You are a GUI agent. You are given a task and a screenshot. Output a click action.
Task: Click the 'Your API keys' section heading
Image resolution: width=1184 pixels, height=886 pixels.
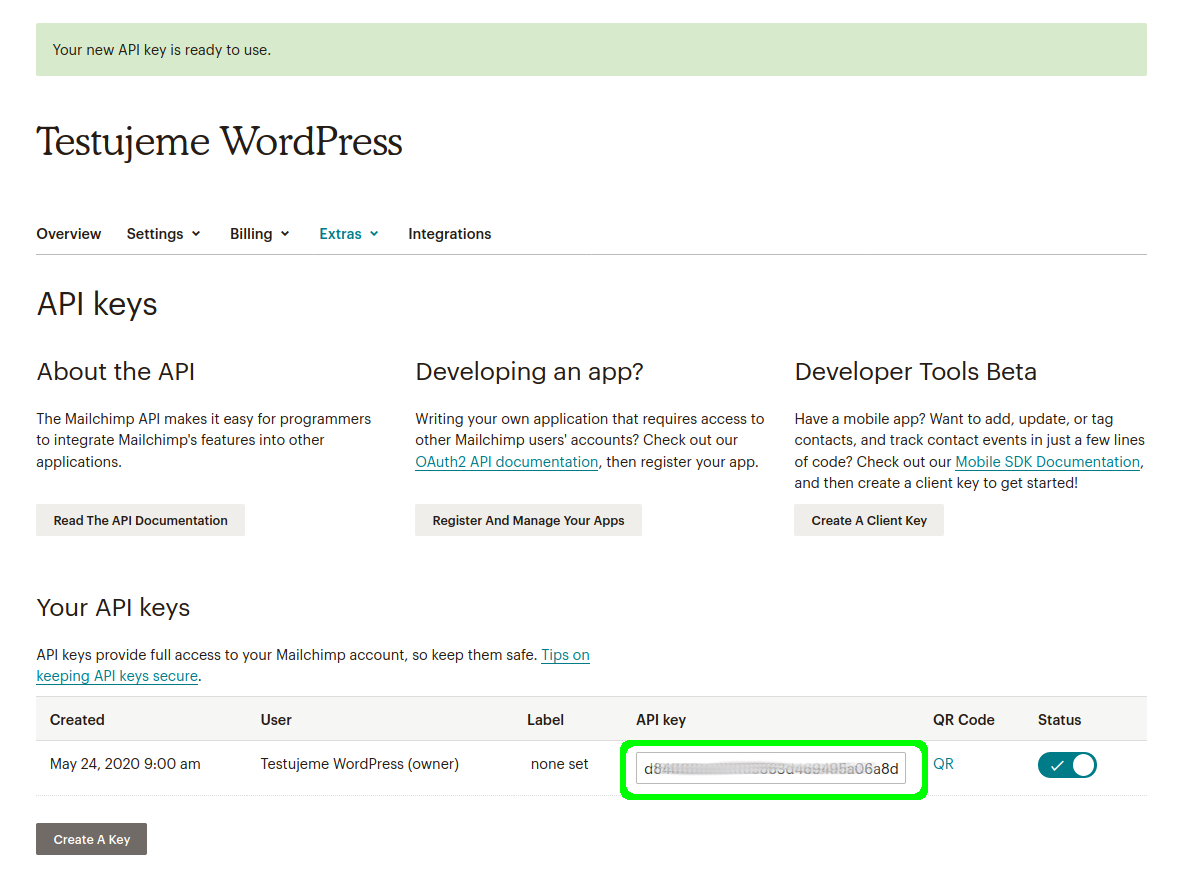tap(113, 608)
